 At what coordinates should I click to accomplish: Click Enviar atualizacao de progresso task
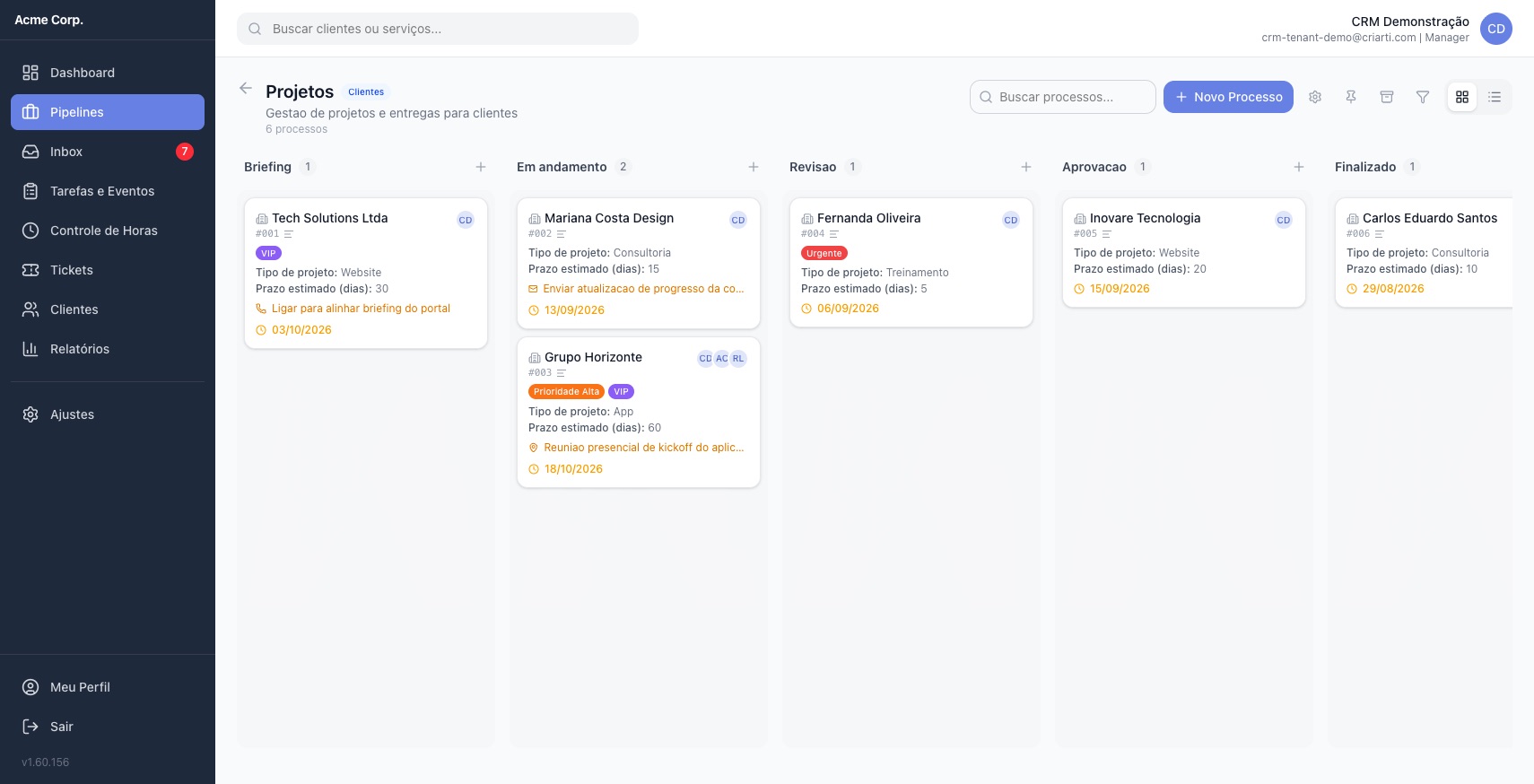pyautogui.click(x=643, y=289)
